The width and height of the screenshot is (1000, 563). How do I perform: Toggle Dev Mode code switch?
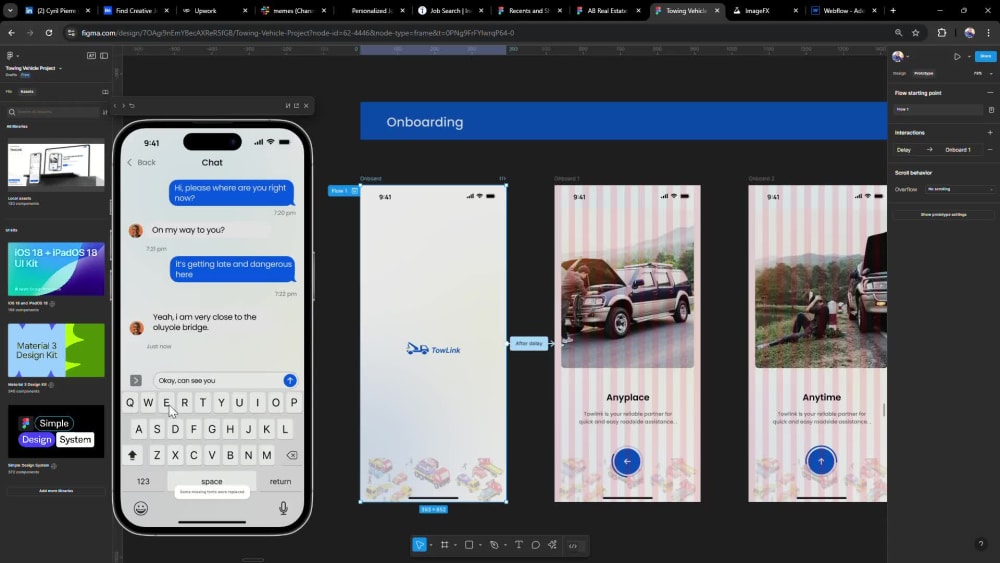[x=573, y=546]
